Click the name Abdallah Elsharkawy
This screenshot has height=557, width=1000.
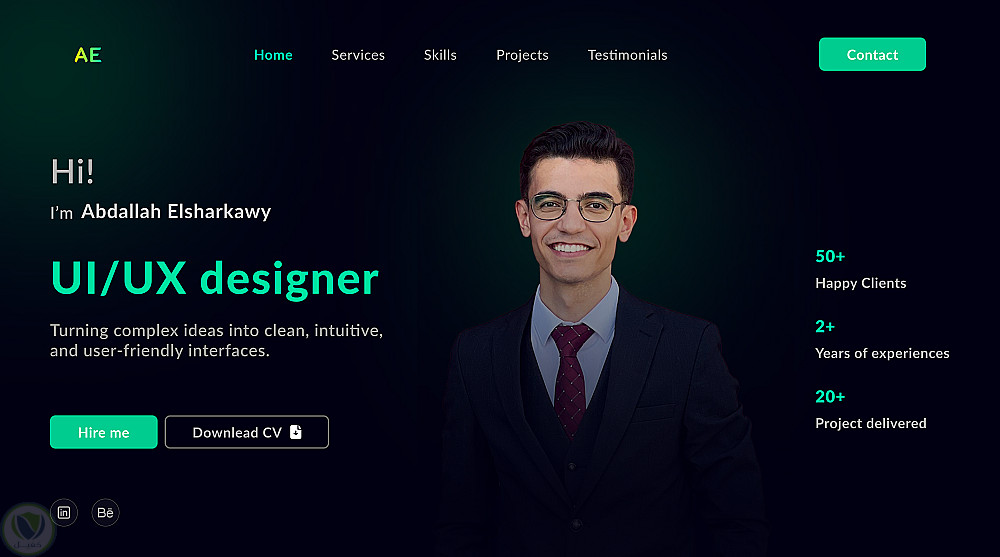pos(176,211)
